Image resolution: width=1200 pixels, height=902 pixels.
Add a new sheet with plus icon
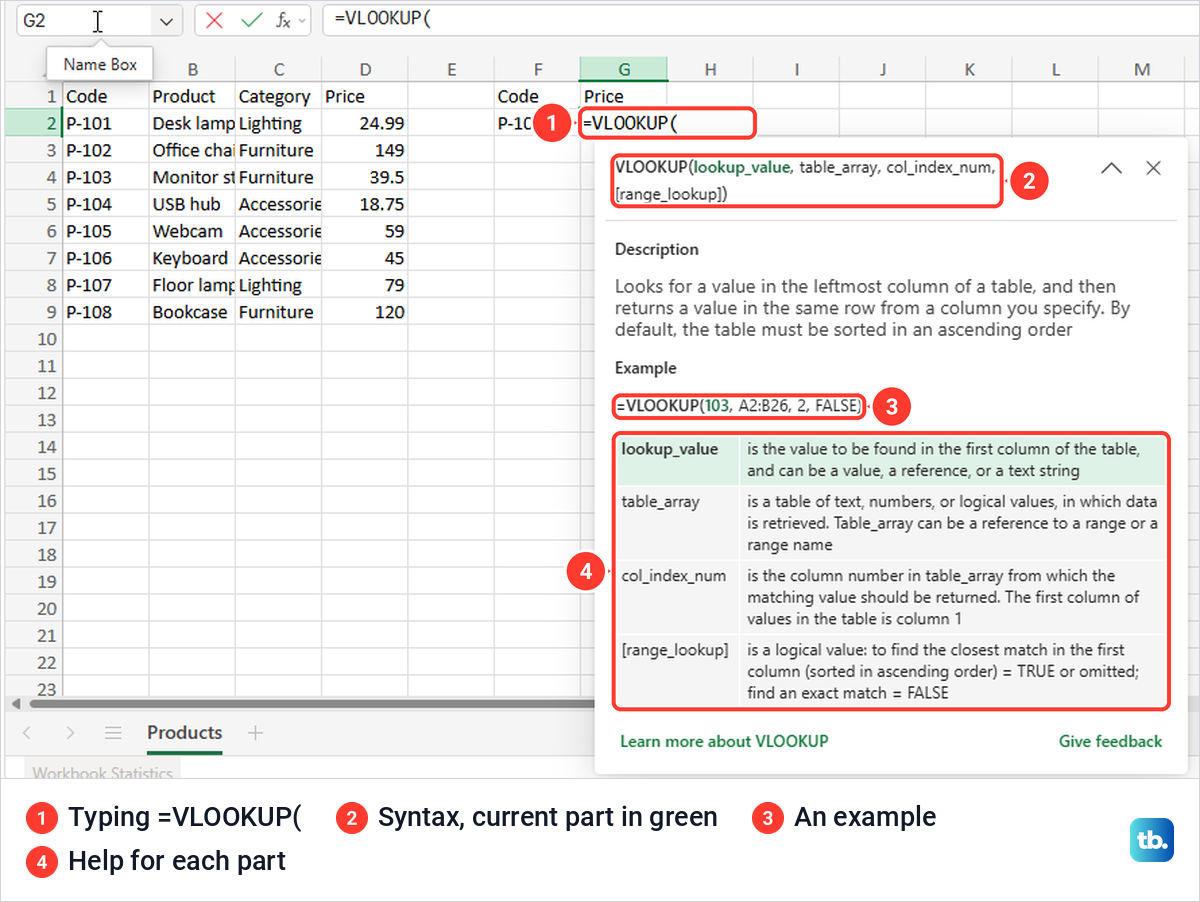255,733
